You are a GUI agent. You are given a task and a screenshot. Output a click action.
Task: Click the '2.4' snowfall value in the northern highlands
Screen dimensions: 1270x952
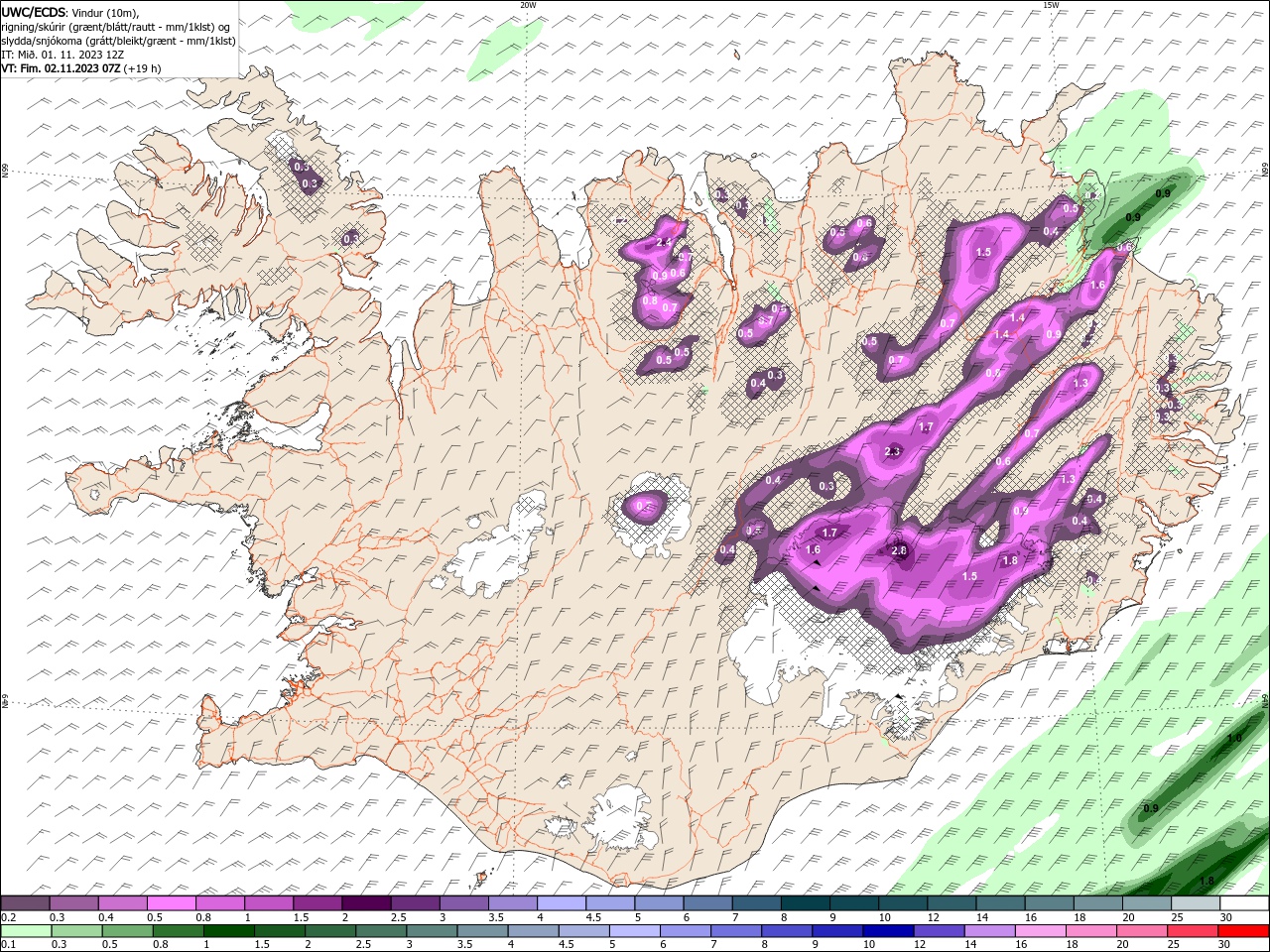point(665,242)
